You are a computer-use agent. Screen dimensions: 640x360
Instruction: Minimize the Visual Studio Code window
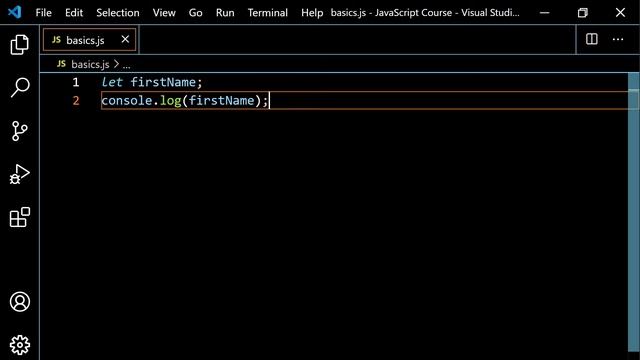coord(544,13)
